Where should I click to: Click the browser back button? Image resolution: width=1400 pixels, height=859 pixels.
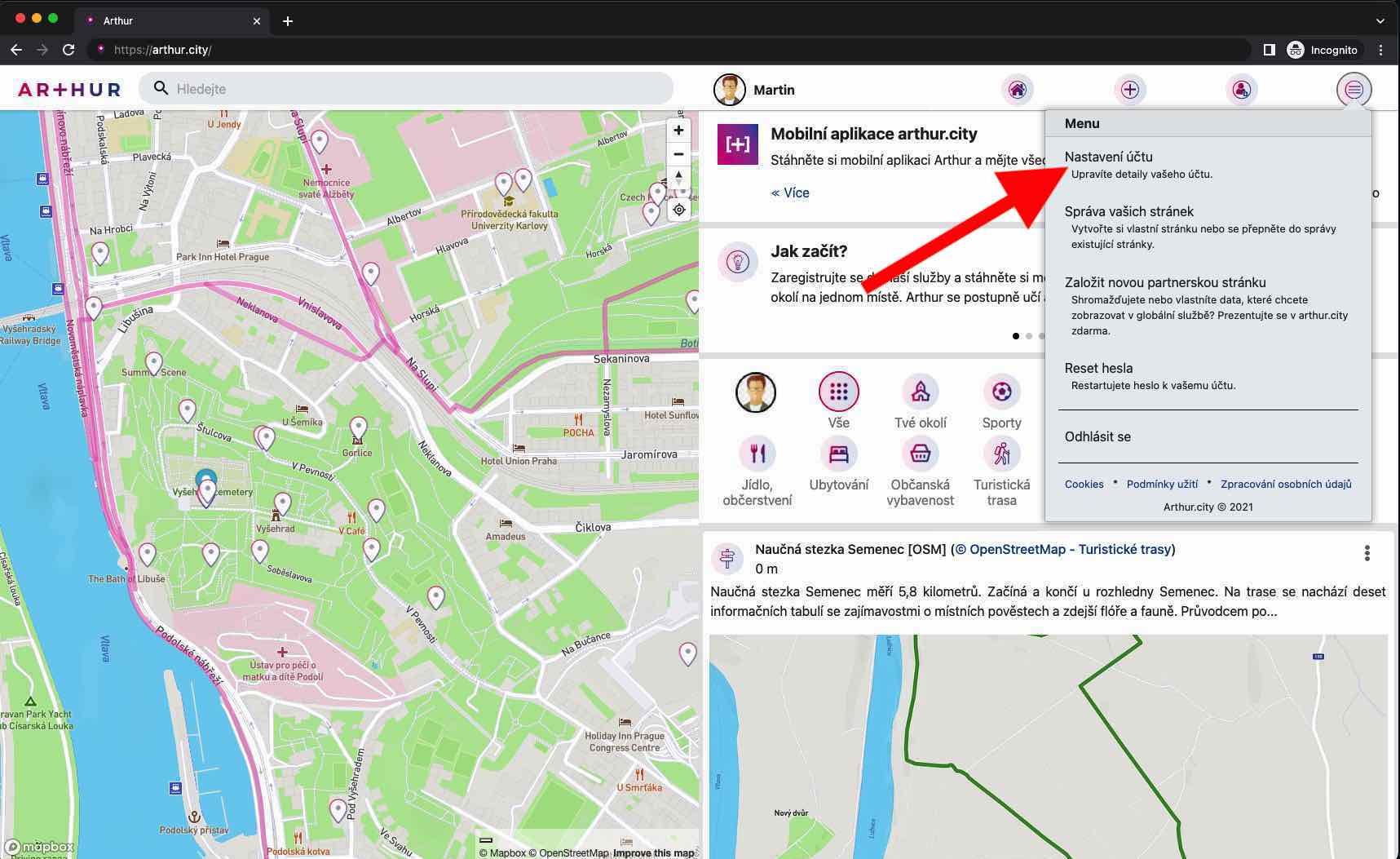(x=16, y=50)
